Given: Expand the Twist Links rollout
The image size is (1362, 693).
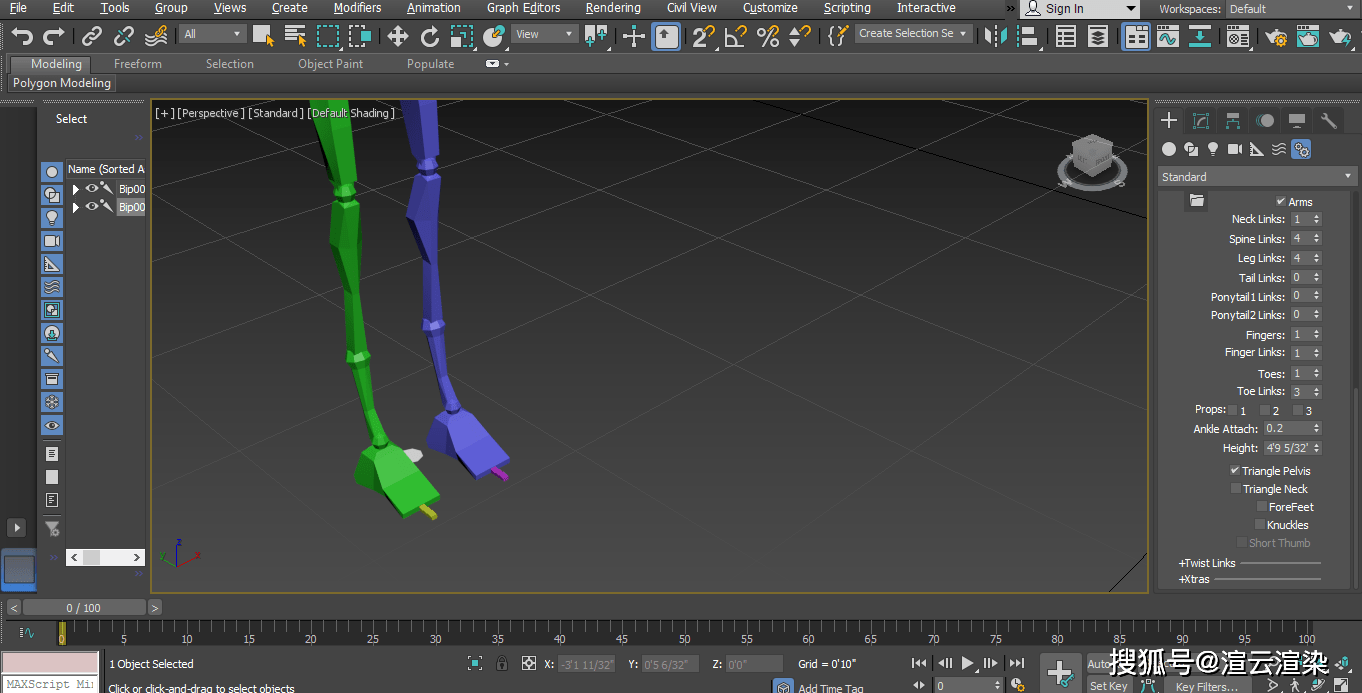Looking at the screenshot, I should pyautogui.click(x=1207, y=562).
